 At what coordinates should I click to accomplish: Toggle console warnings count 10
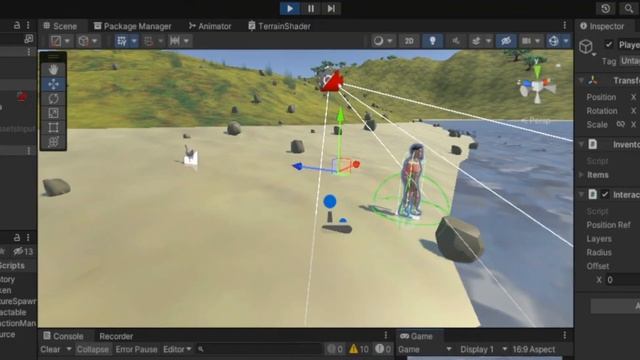coord(359,349)
